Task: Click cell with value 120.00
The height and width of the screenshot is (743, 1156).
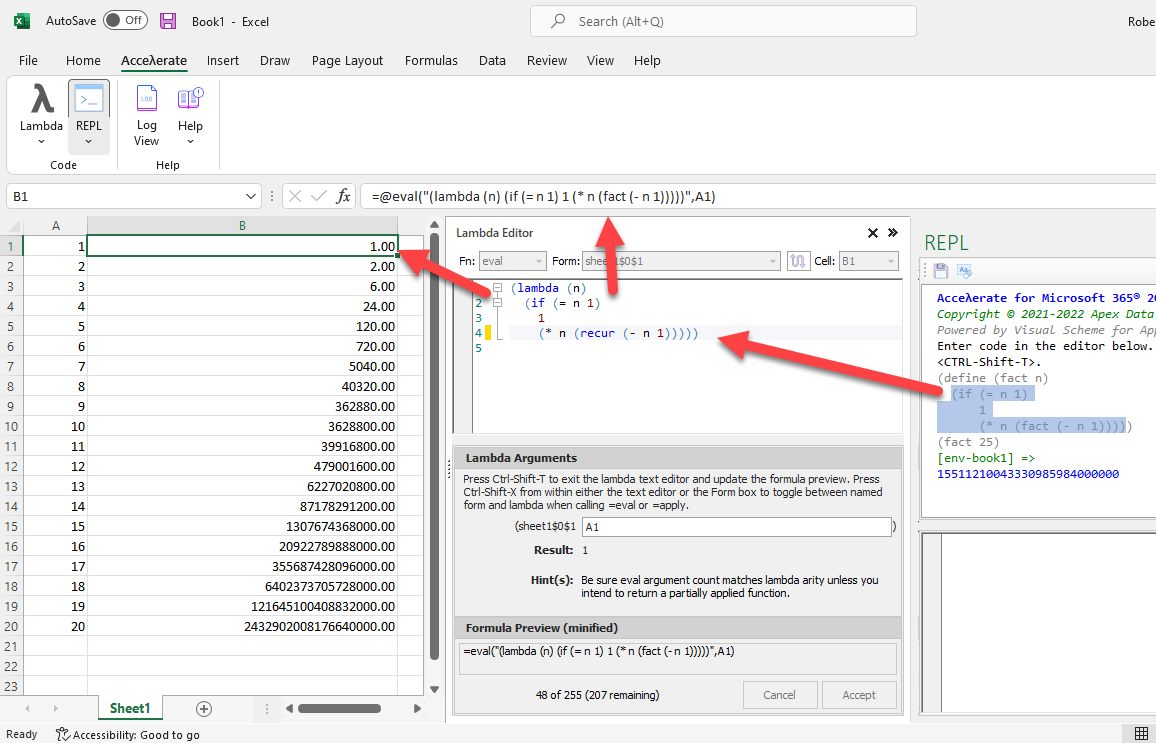Action: click(242, 326)
